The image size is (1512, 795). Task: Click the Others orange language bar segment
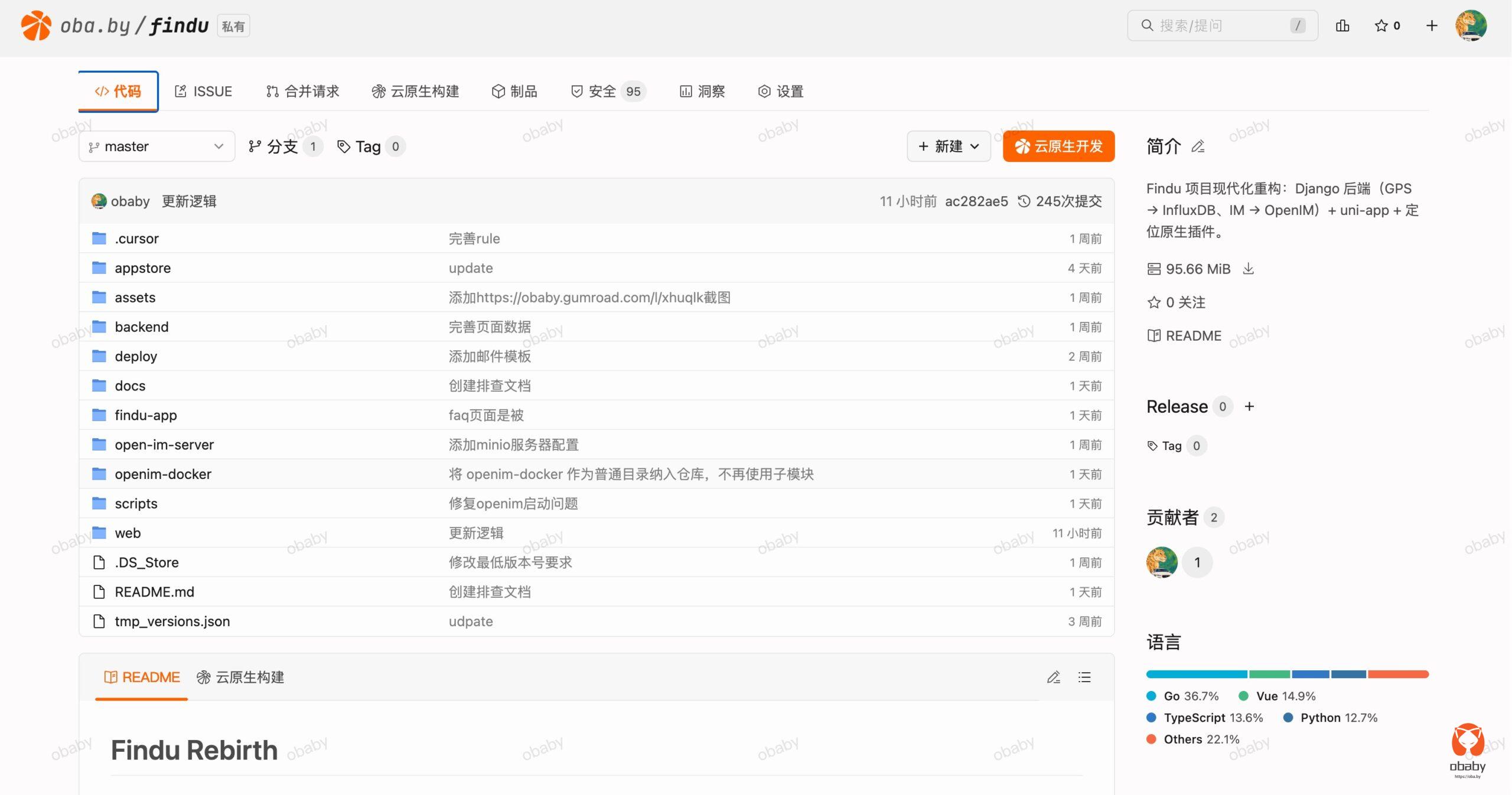click(1398, 674)
